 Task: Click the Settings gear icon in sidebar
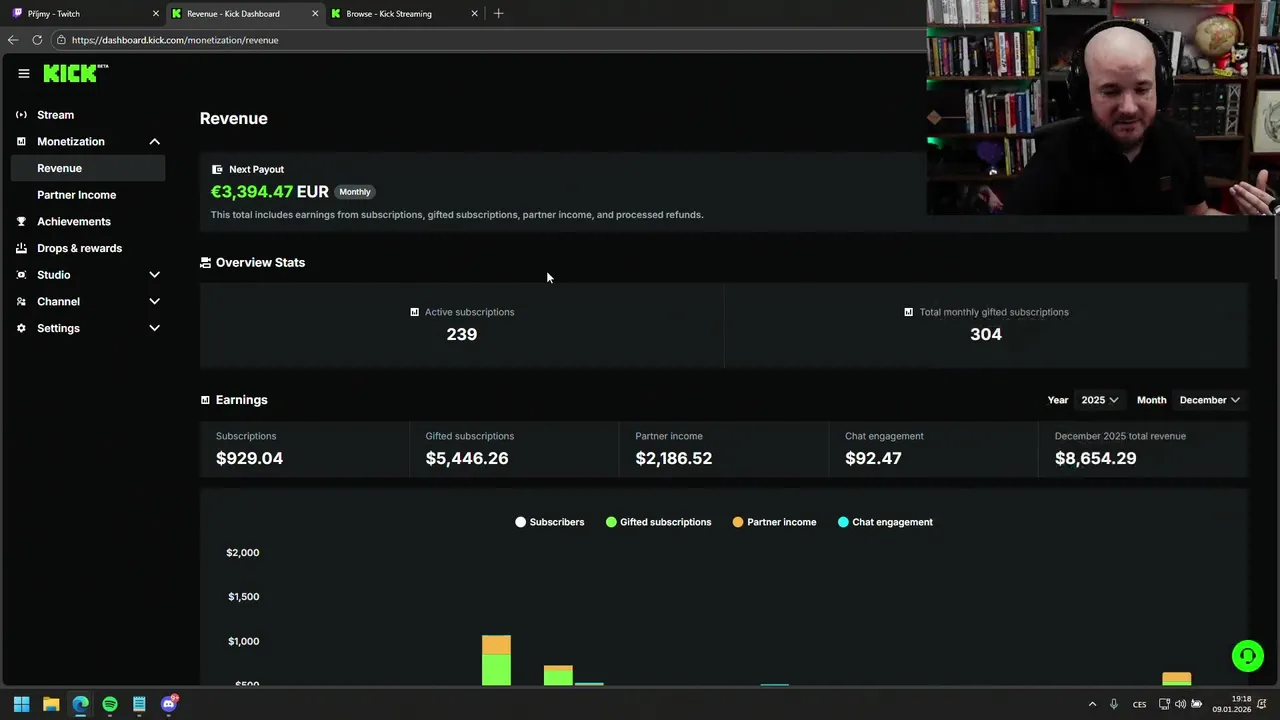click(21, 328)
